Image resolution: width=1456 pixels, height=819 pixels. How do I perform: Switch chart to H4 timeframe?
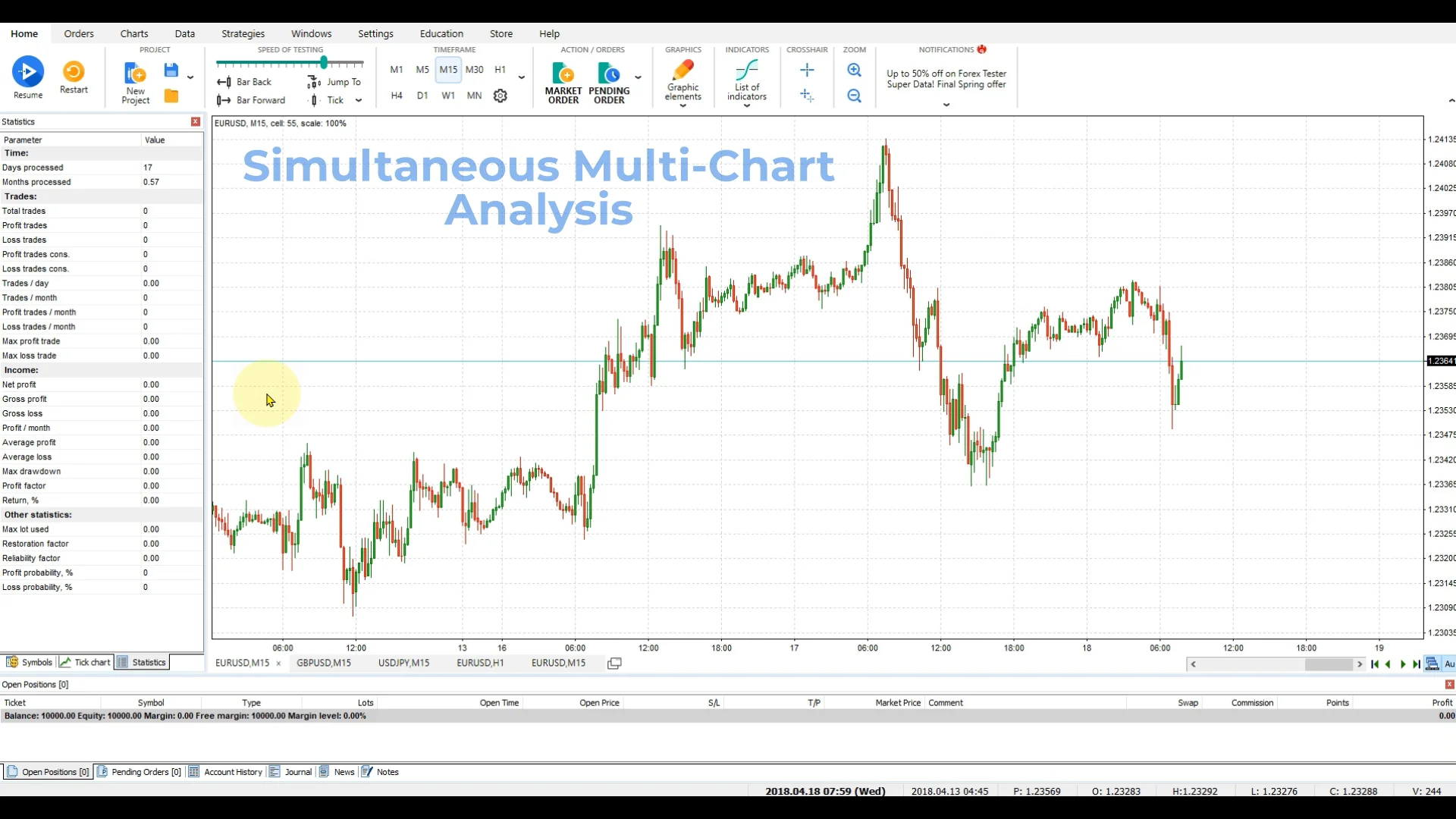pyautogui.click(x=397, y=96)
